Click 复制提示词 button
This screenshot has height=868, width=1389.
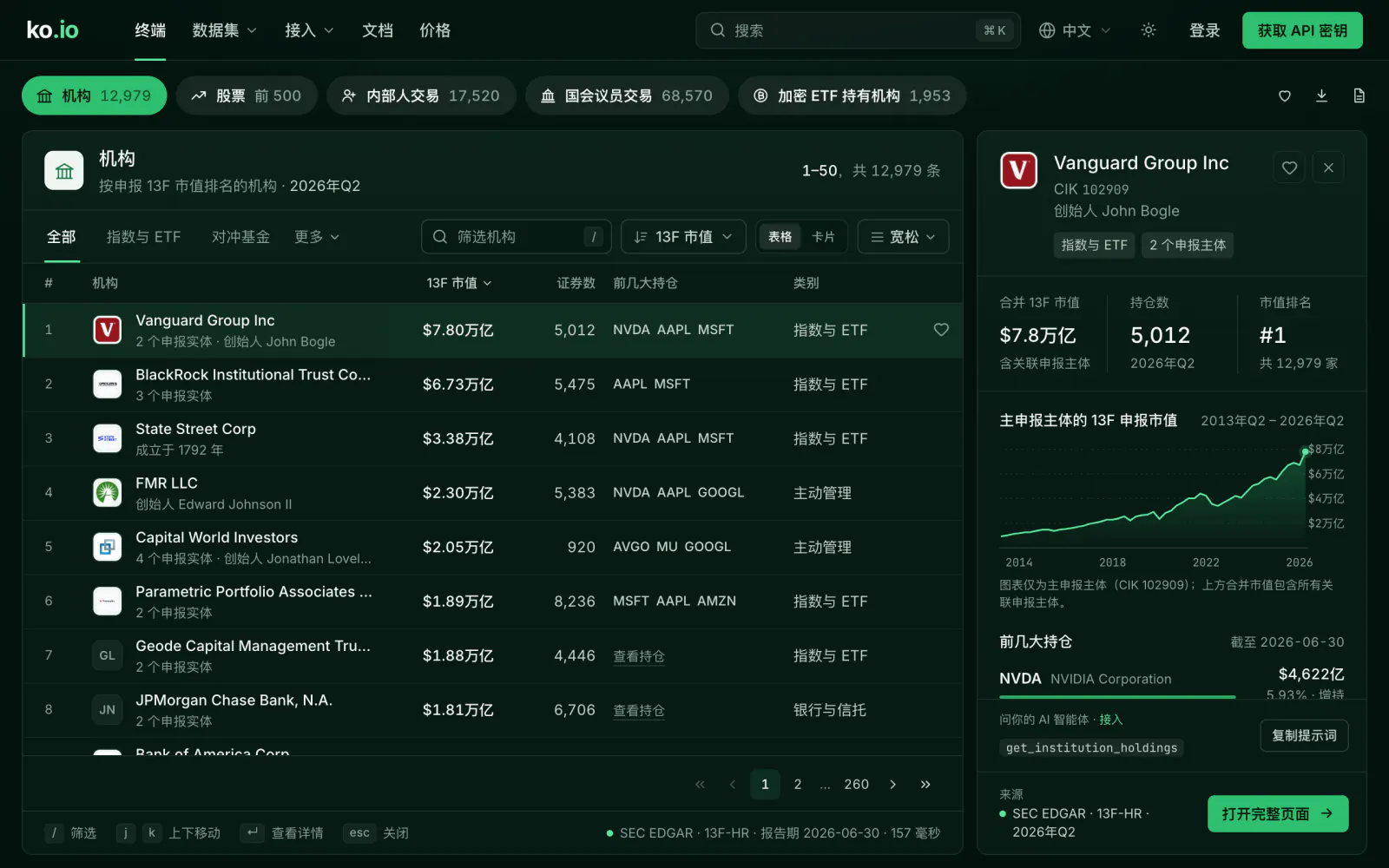click(1304, 736)
